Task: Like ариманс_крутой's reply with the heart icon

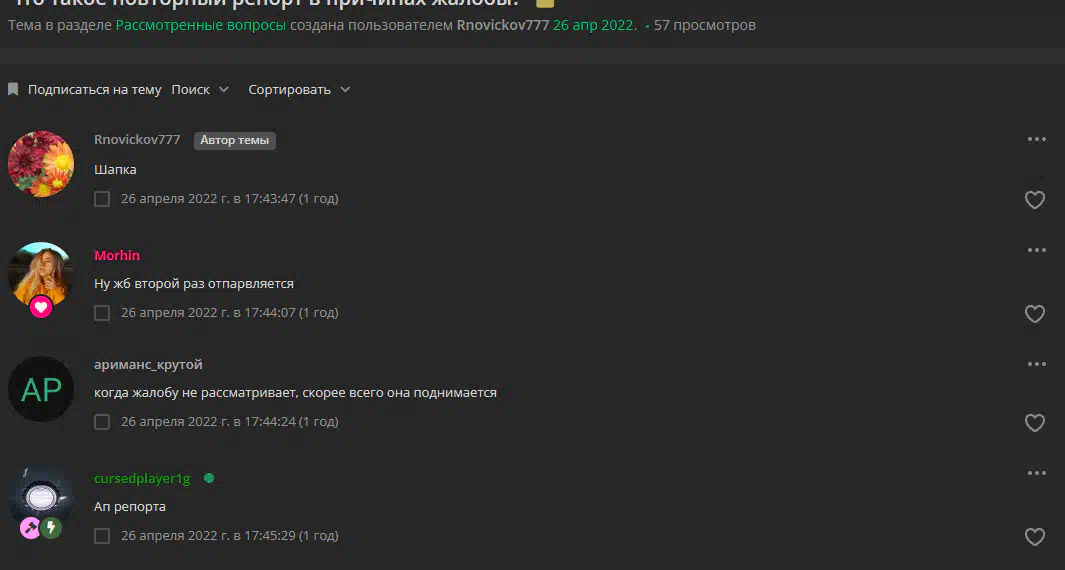Action: 1034,423
